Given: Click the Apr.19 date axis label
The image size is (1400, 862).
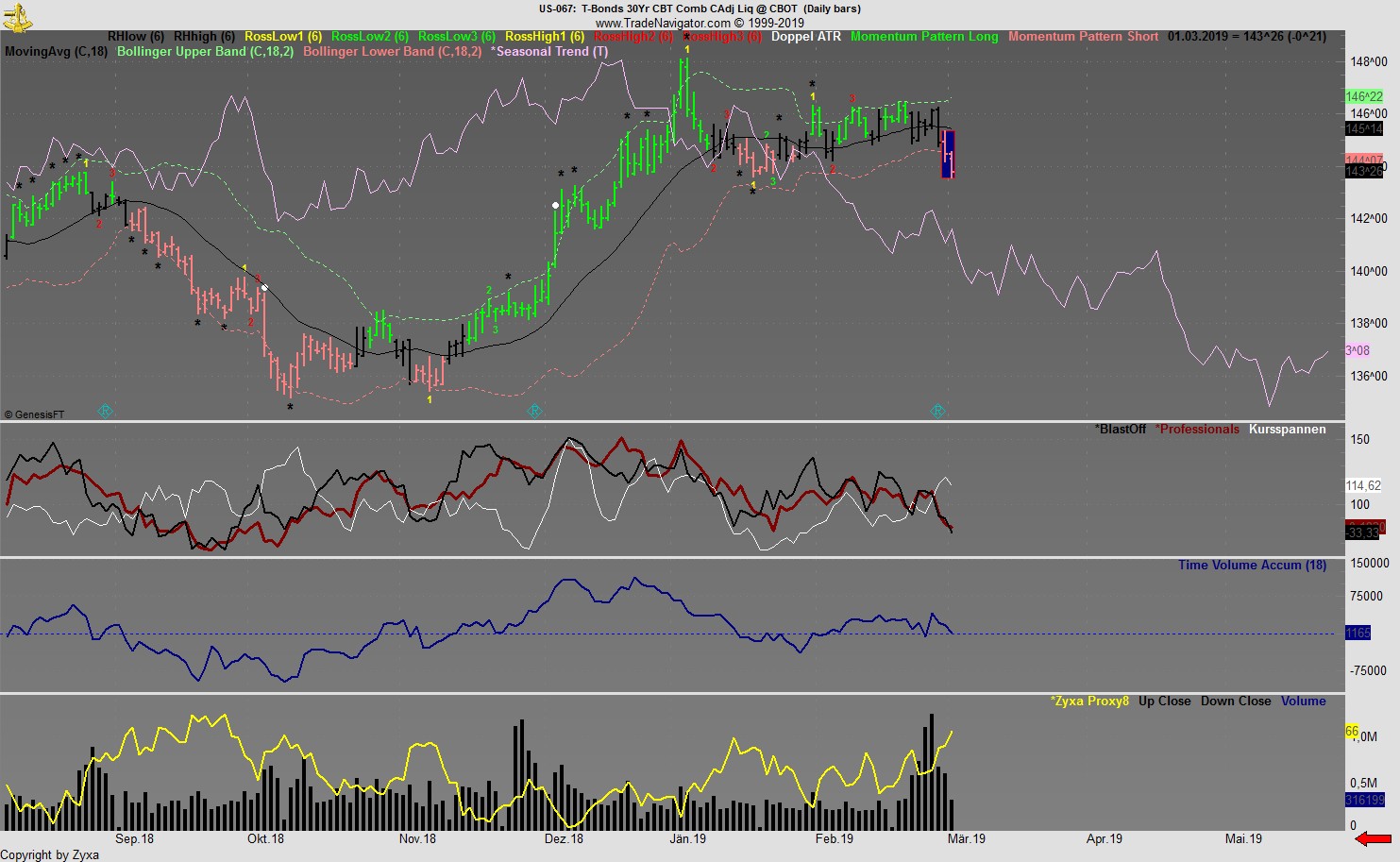Looking at the screenshot, I should [1104, 839].
